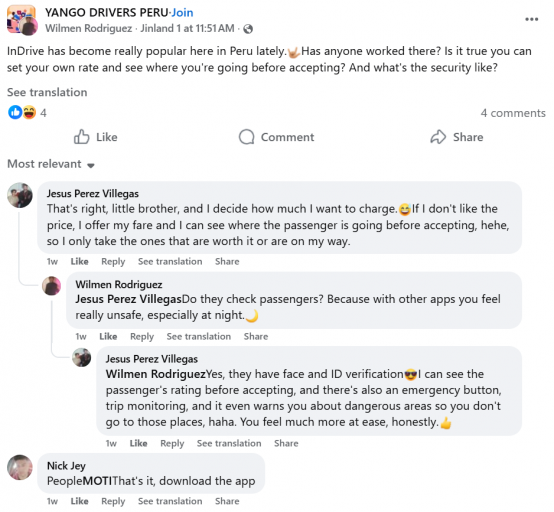Expand the Most relevant comment sorting dropdown

point(51,164)
